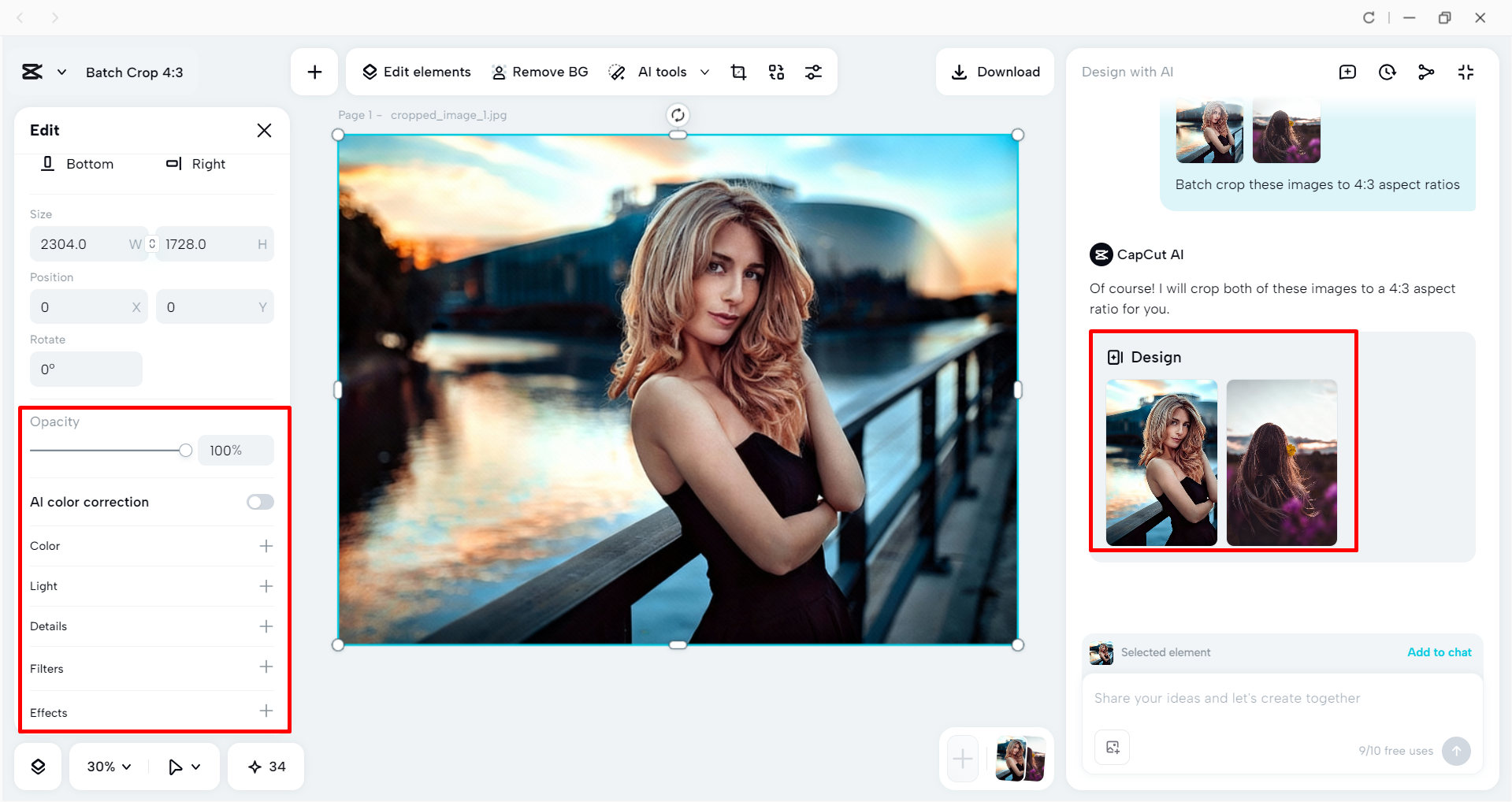
Task: Click the Download button
Action: click(995, 71)
